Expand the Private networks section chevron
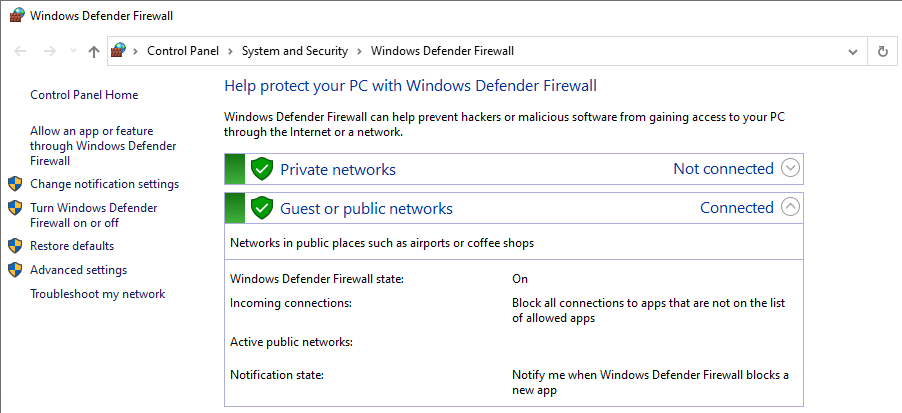Screen dimensions: 902x413 pos(791,169)
